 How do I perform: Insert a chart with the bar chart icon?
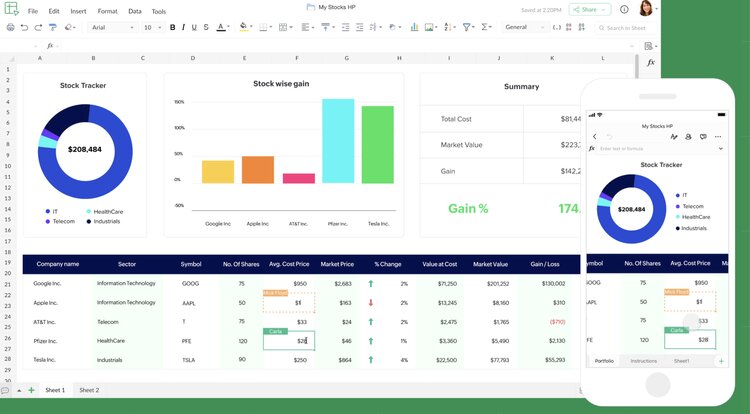coord(414,27)
